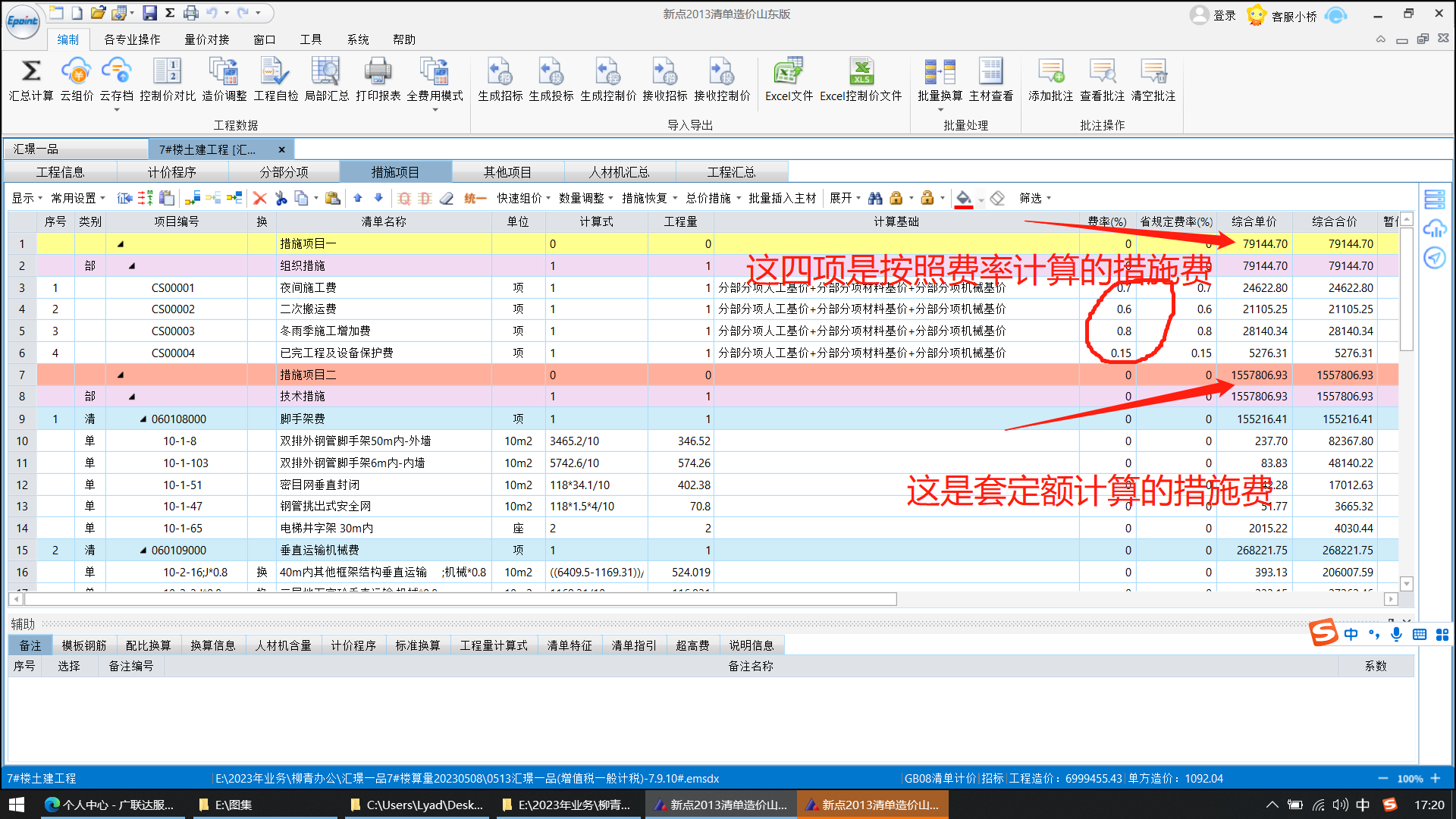
Task: Click the zoom out minus in status bar
Action: [1382, 779]
